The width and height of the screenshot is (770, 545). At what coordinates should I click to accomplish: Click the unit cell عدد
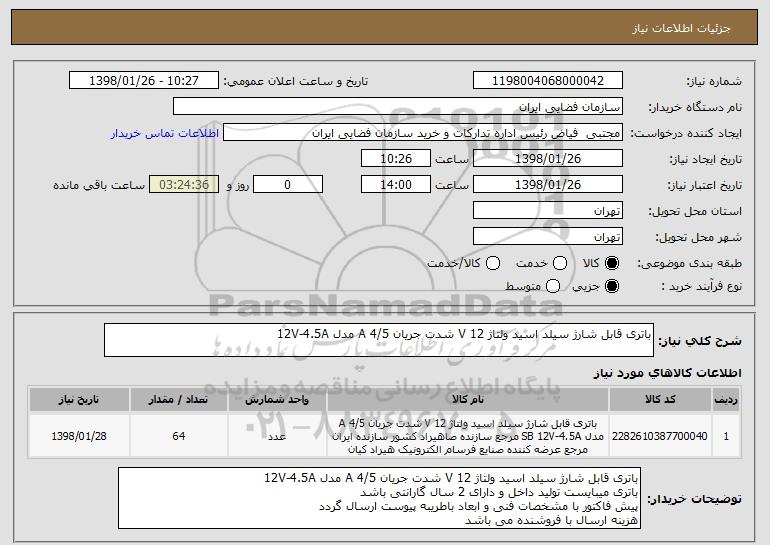point(277,436)
